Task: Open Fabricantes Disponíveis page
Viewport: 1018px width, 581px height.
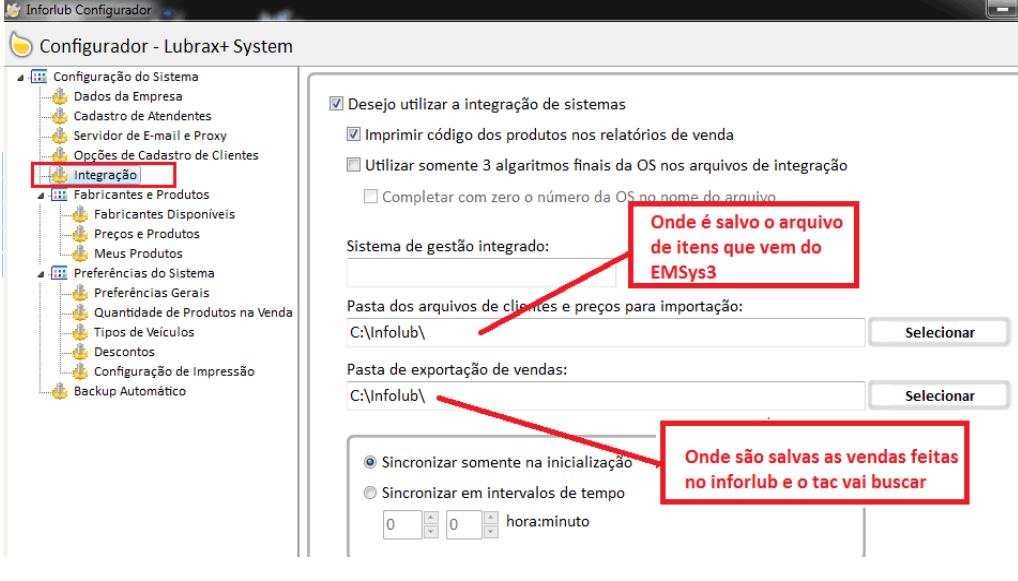Action: [164, 214]
